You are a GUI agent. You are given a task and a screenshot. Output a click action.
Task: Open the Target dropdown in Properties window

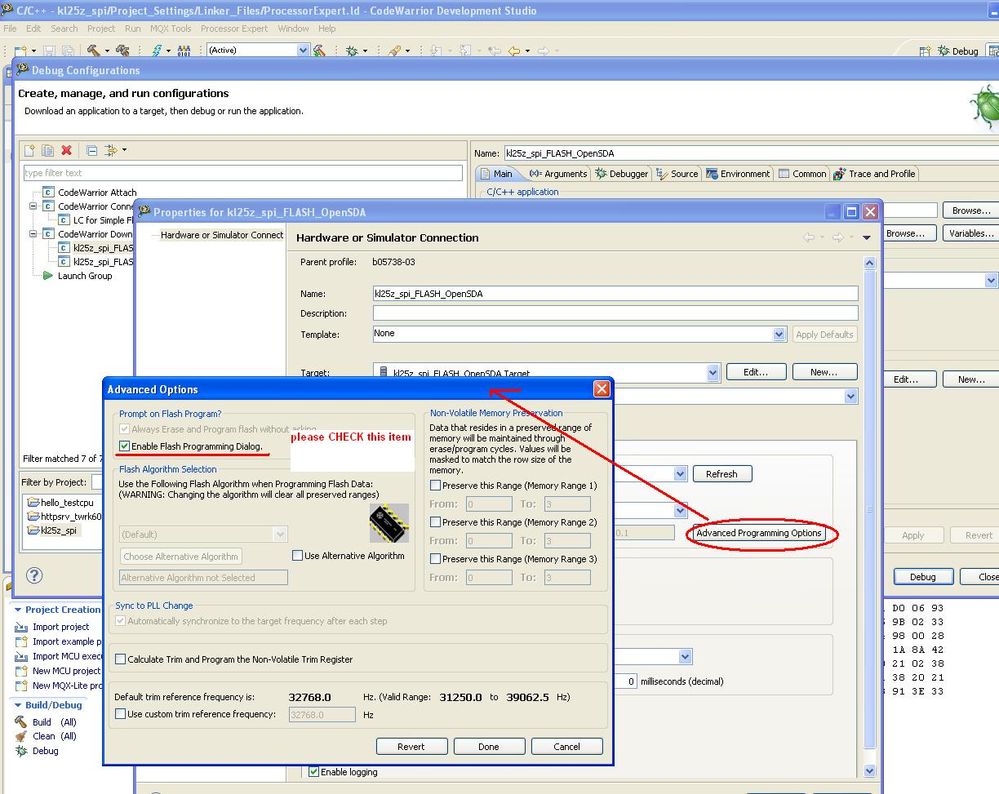(713, 373)
